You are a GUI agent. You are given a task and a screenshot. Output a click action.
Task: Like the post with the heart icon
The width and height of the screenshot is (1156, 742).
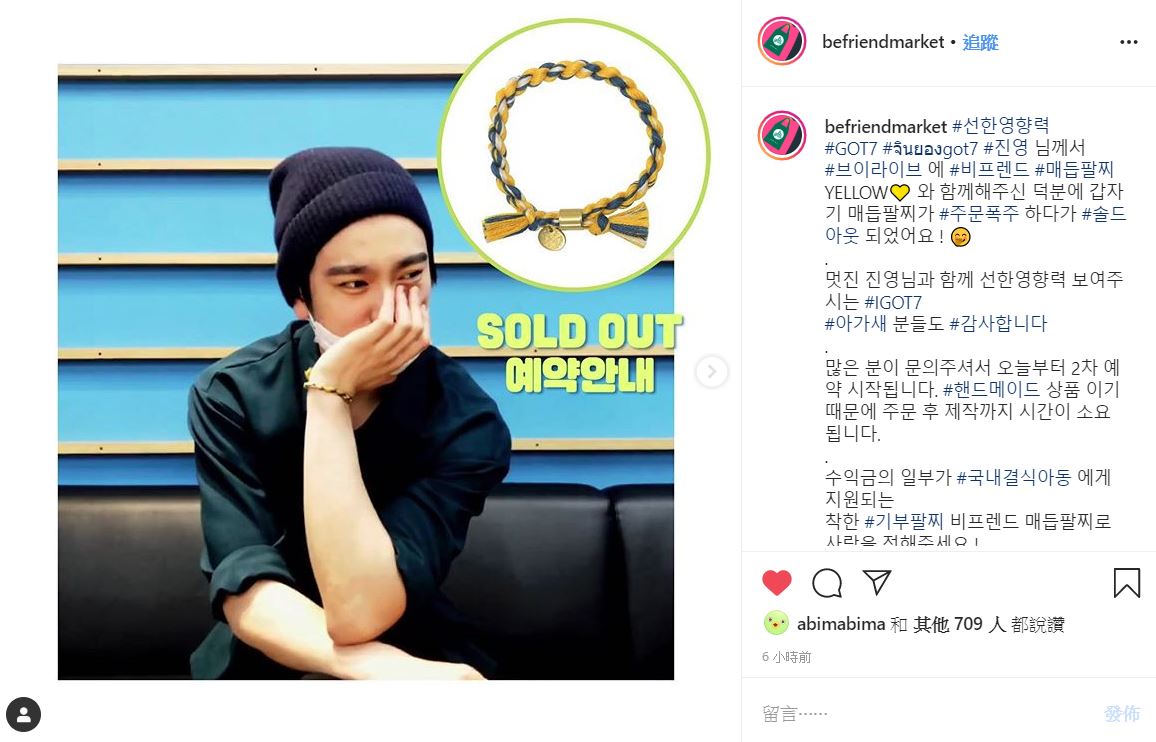[776, 583]
